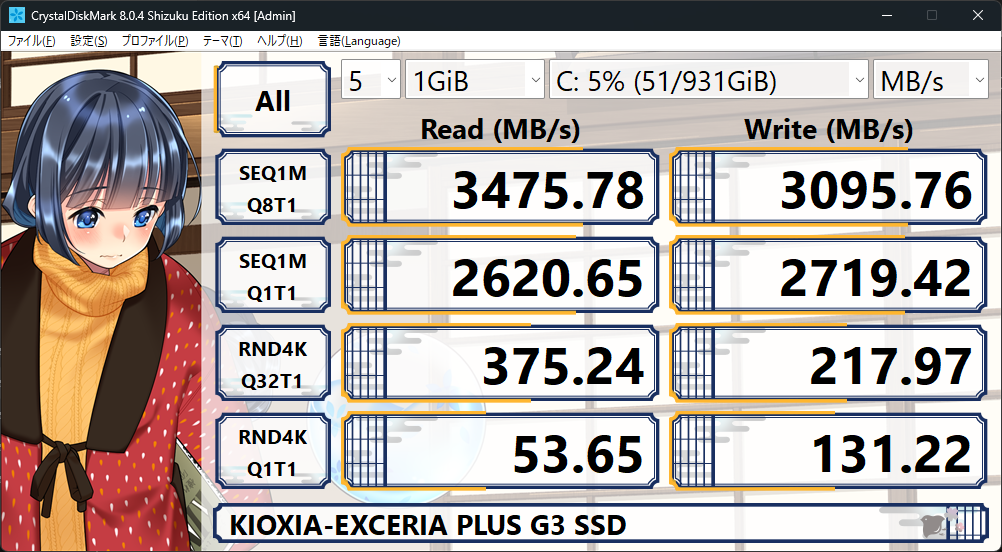Close the CrystalDiskMark window
This screenshot has width=1002, height=552.
click(978, 15)
